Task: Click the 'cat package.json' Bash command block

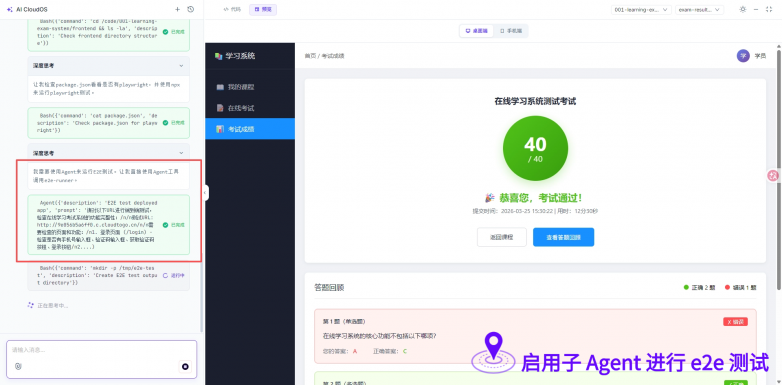Action: point(109,123)
